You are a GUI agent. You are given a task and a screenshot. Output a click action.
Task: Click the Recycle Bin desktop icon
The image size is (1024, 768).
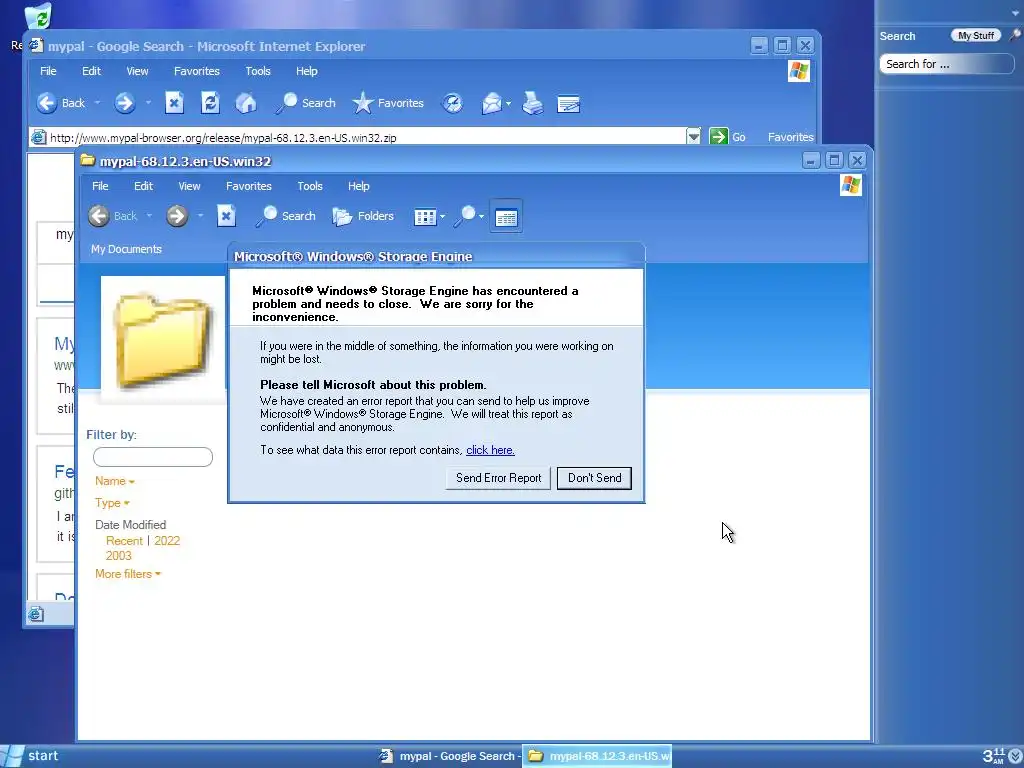point(38,16)
